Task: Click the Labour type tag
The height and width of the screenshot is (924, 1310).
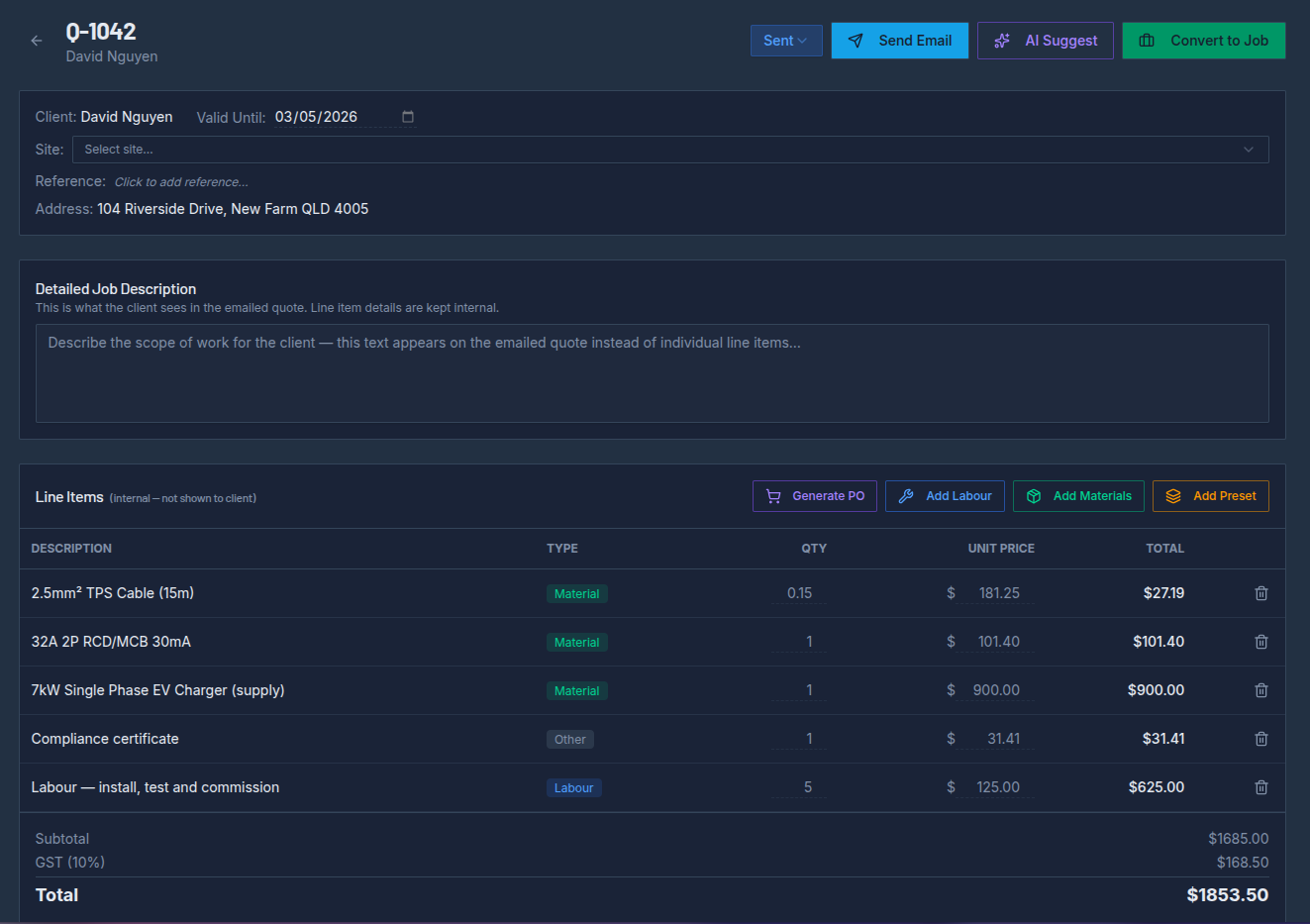Action: pos(574,788)
